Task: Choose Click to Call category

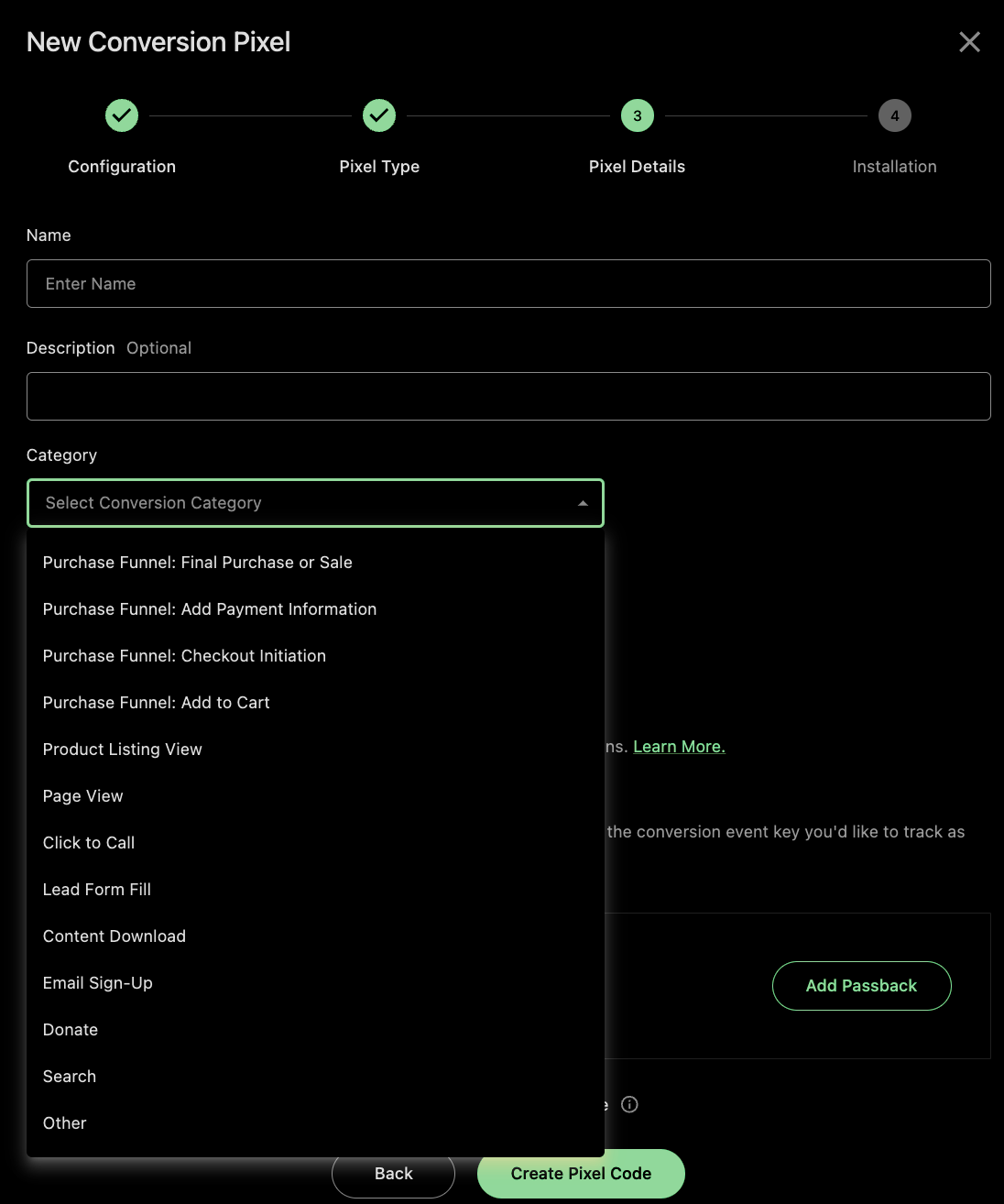Action: pyautogui.click(x=315, y=843)
